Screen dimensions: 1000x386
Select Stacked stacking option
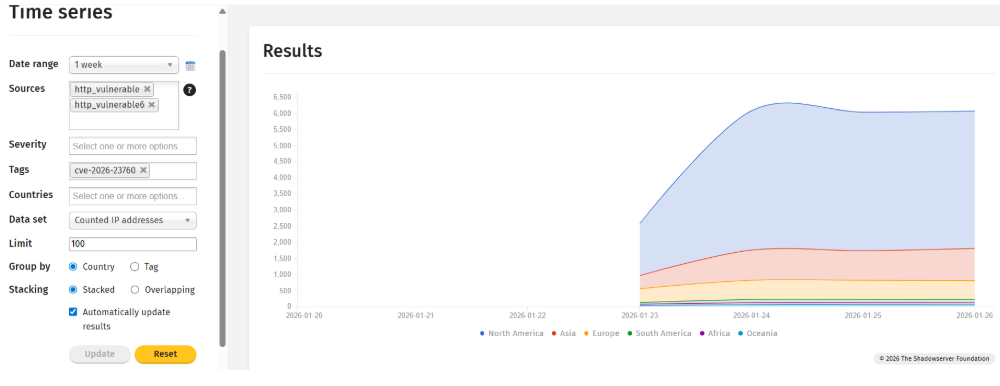[x=73, y=290]
